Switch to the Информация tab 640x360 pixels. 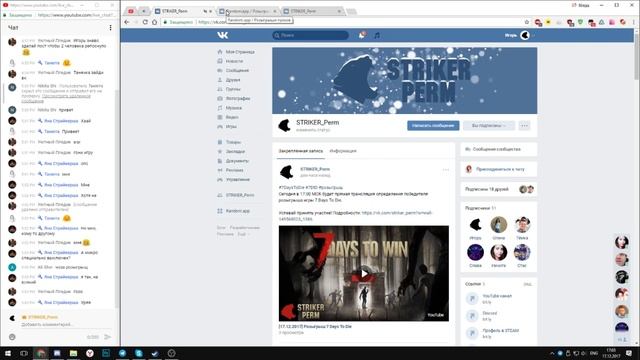343,151
